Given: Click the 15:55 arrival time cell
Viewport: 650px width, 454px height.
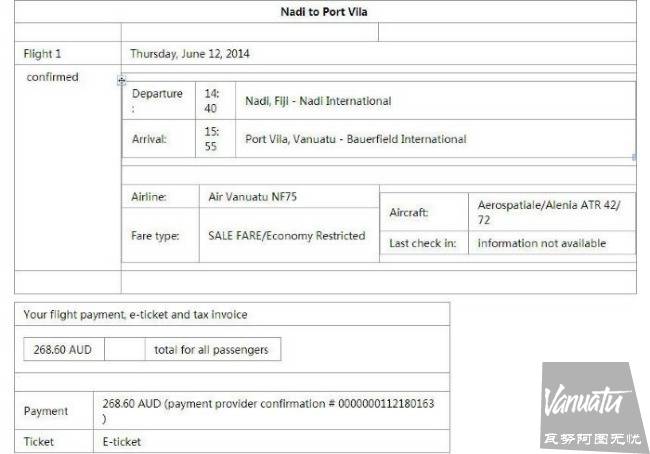Looking at the screenshot, I should coord(213,139).
